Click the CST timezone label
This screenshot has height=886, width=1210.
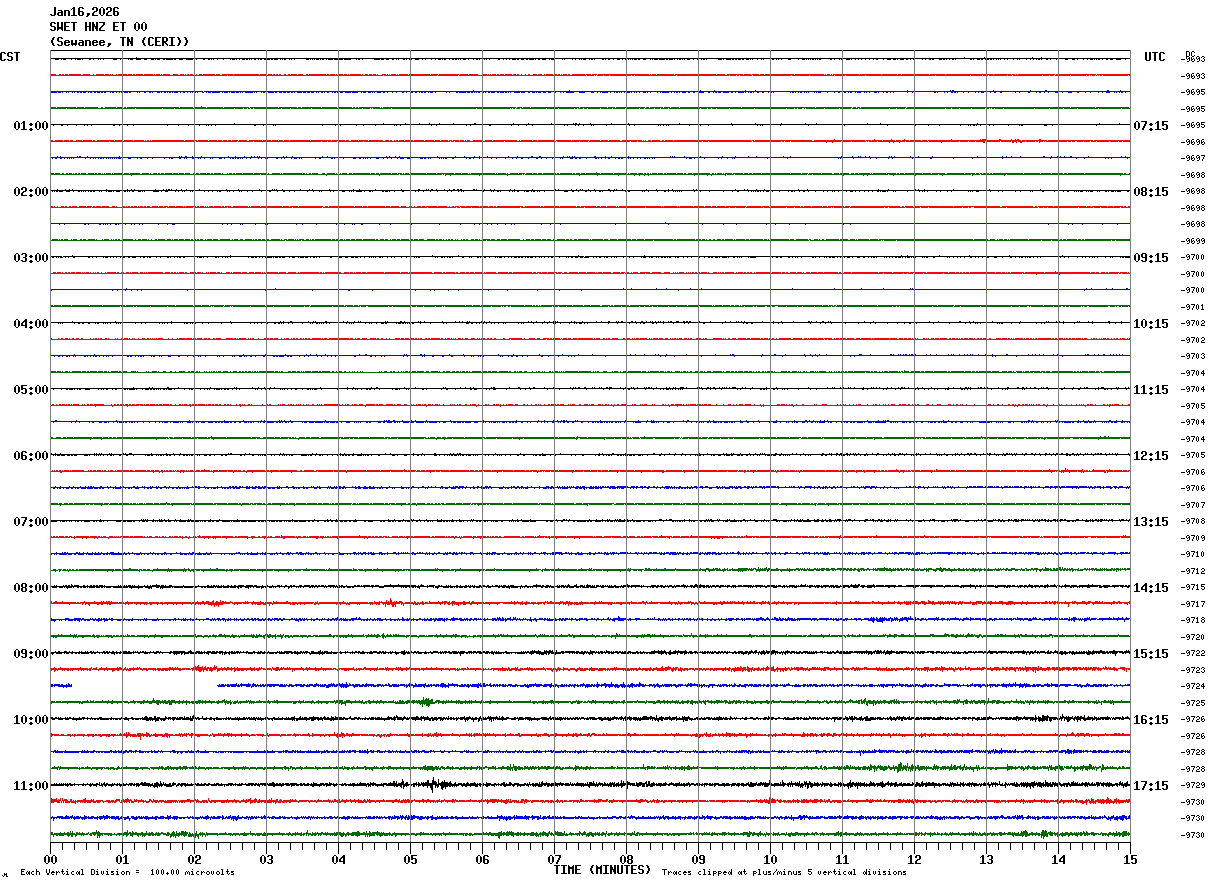[10, 57]
